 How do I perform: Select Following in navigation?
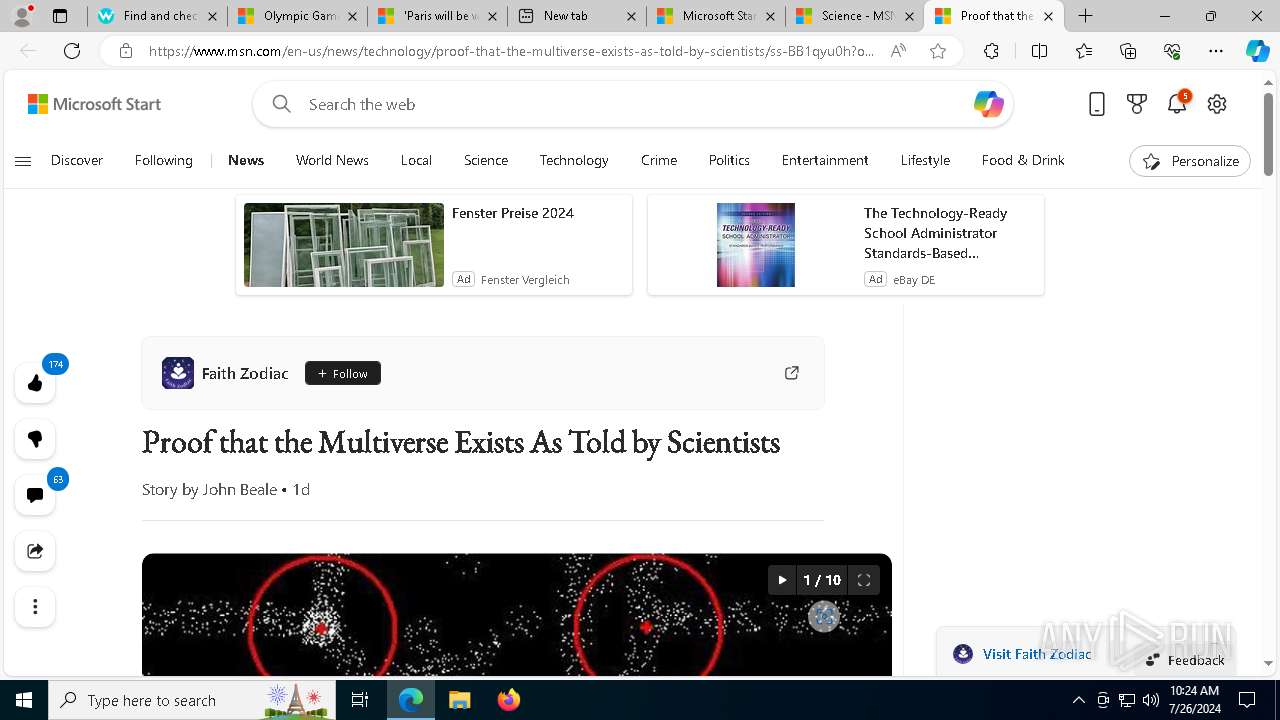pos(164,160)
